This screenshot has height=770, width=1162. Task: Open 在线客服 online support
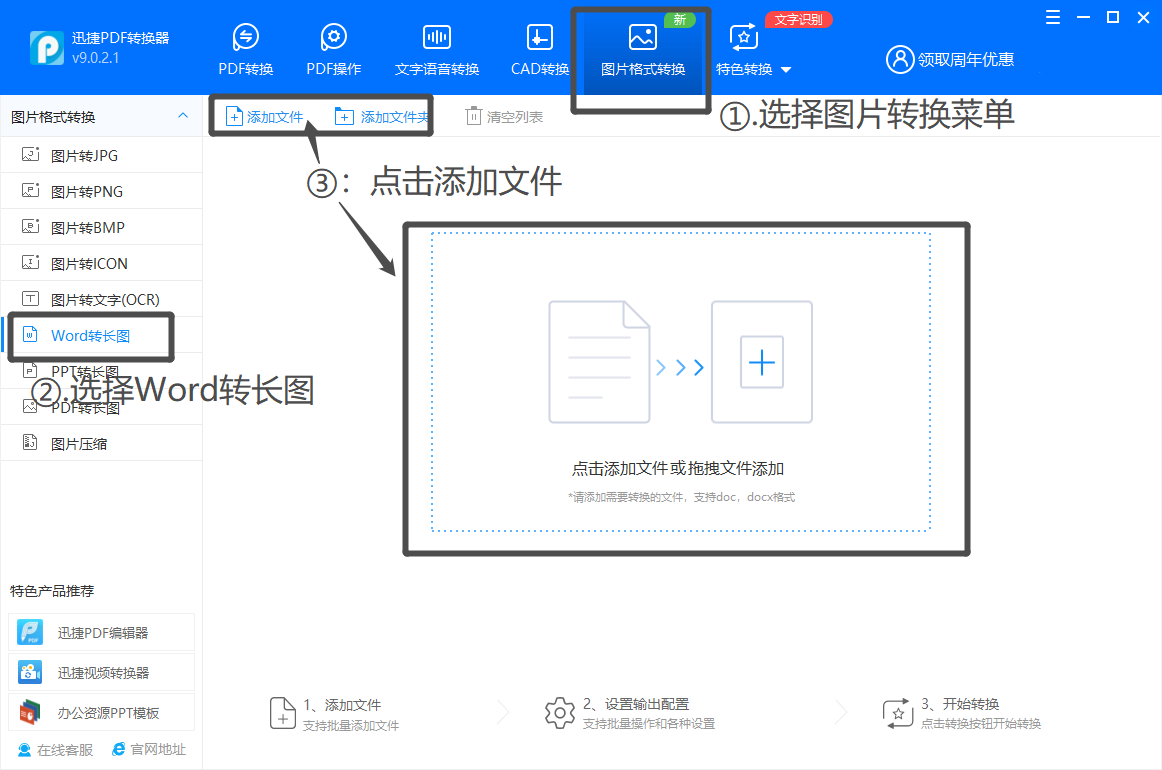56,750
